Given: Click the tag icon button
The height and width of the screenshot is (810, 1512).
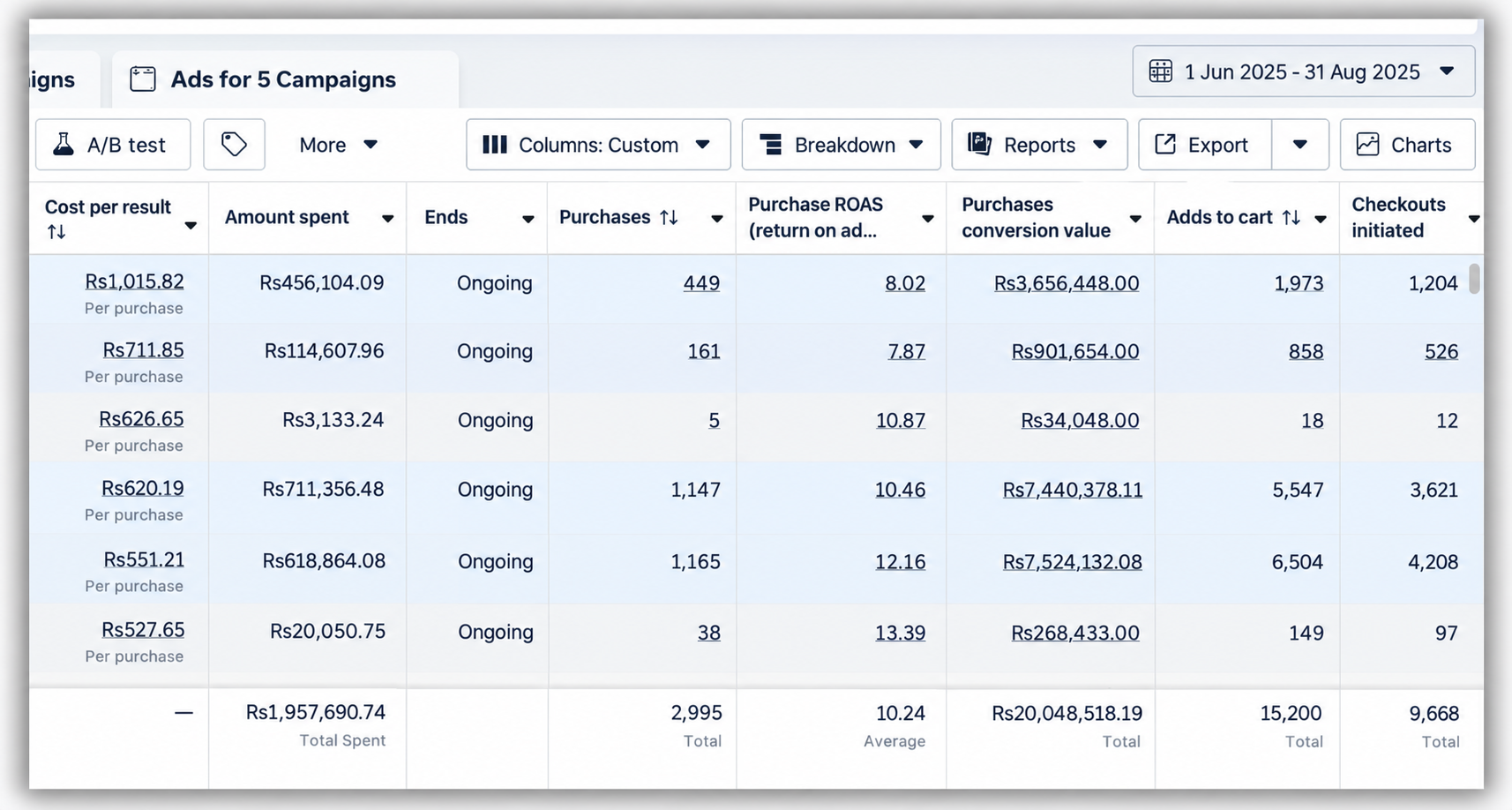Looking at the screenshot, I should [234, 145].
